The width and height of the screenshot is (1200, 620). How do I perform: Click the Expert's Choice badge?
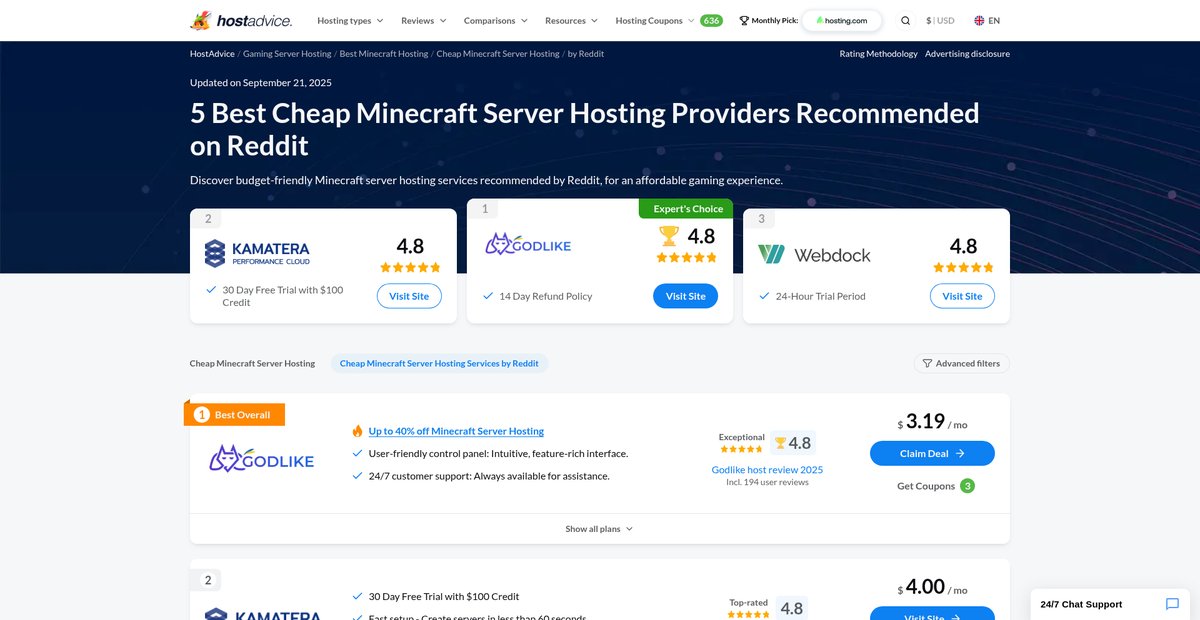point(687,208)
